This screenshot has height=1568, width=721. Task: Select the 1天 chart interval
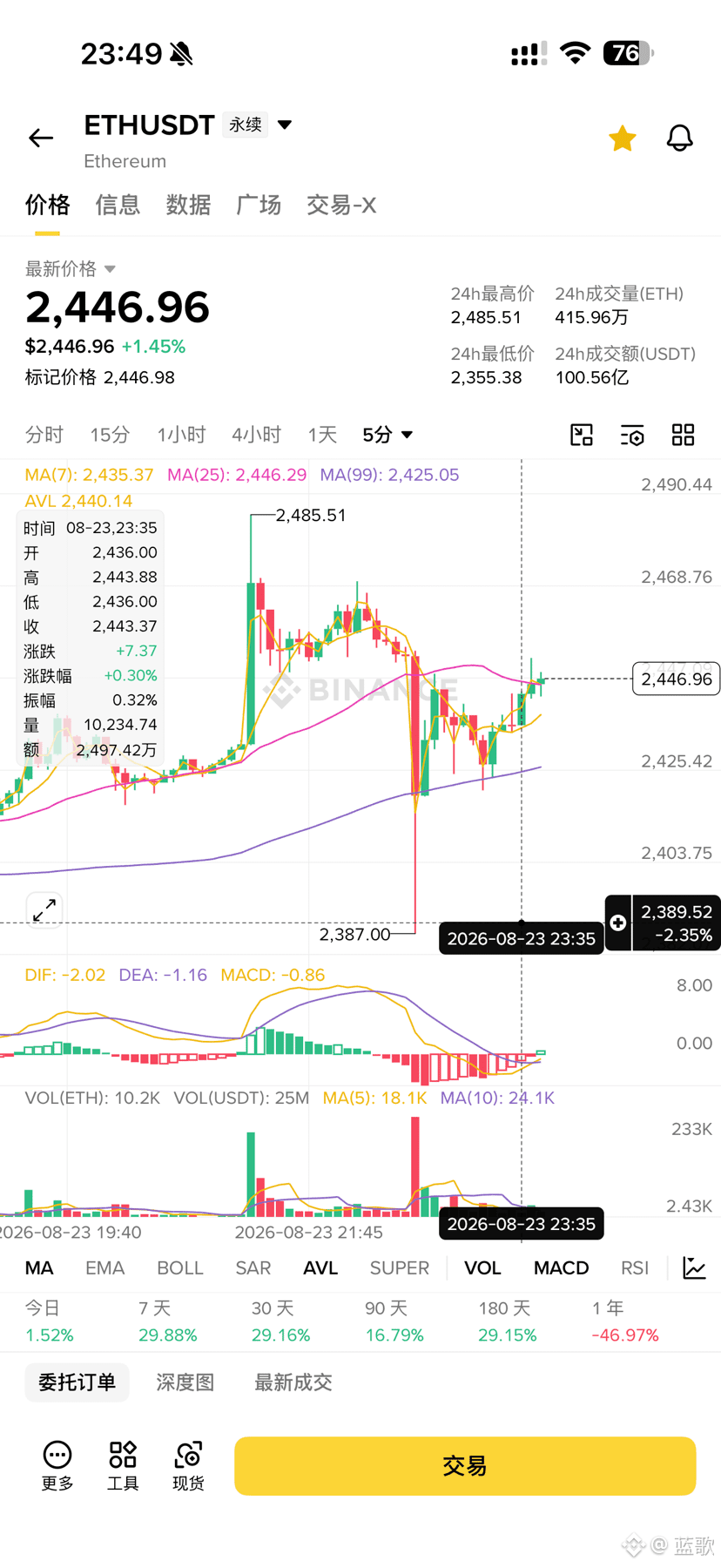(322, 435)
